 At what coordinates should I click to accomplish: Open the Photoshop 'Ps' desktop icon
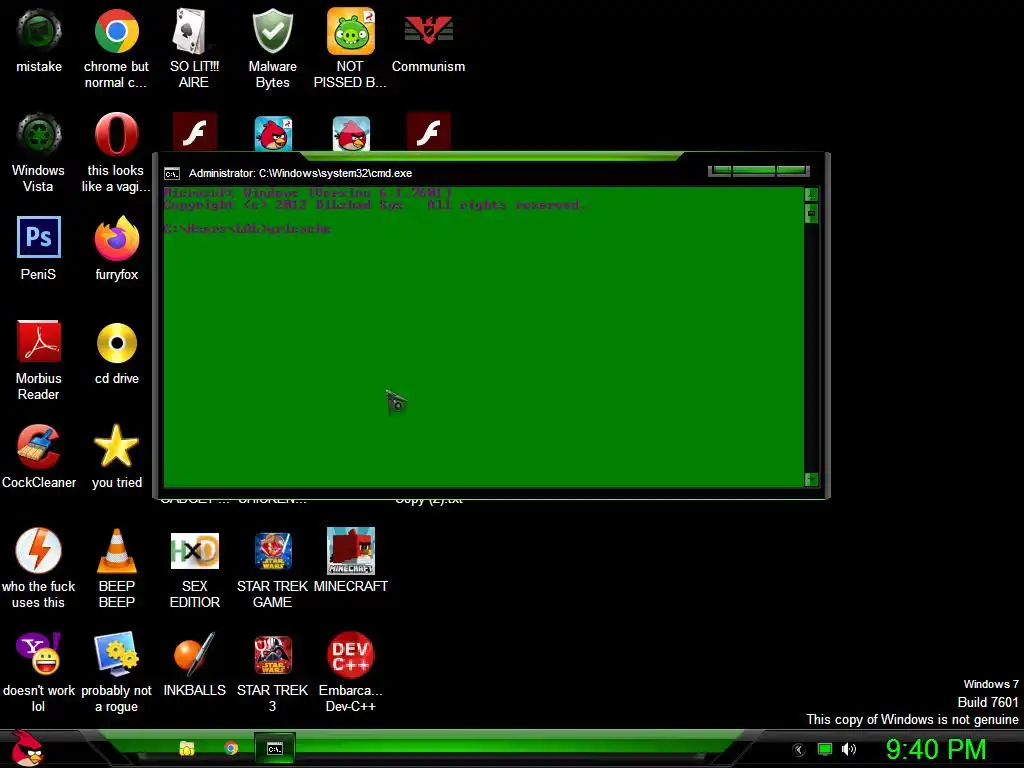click(39, 237)
